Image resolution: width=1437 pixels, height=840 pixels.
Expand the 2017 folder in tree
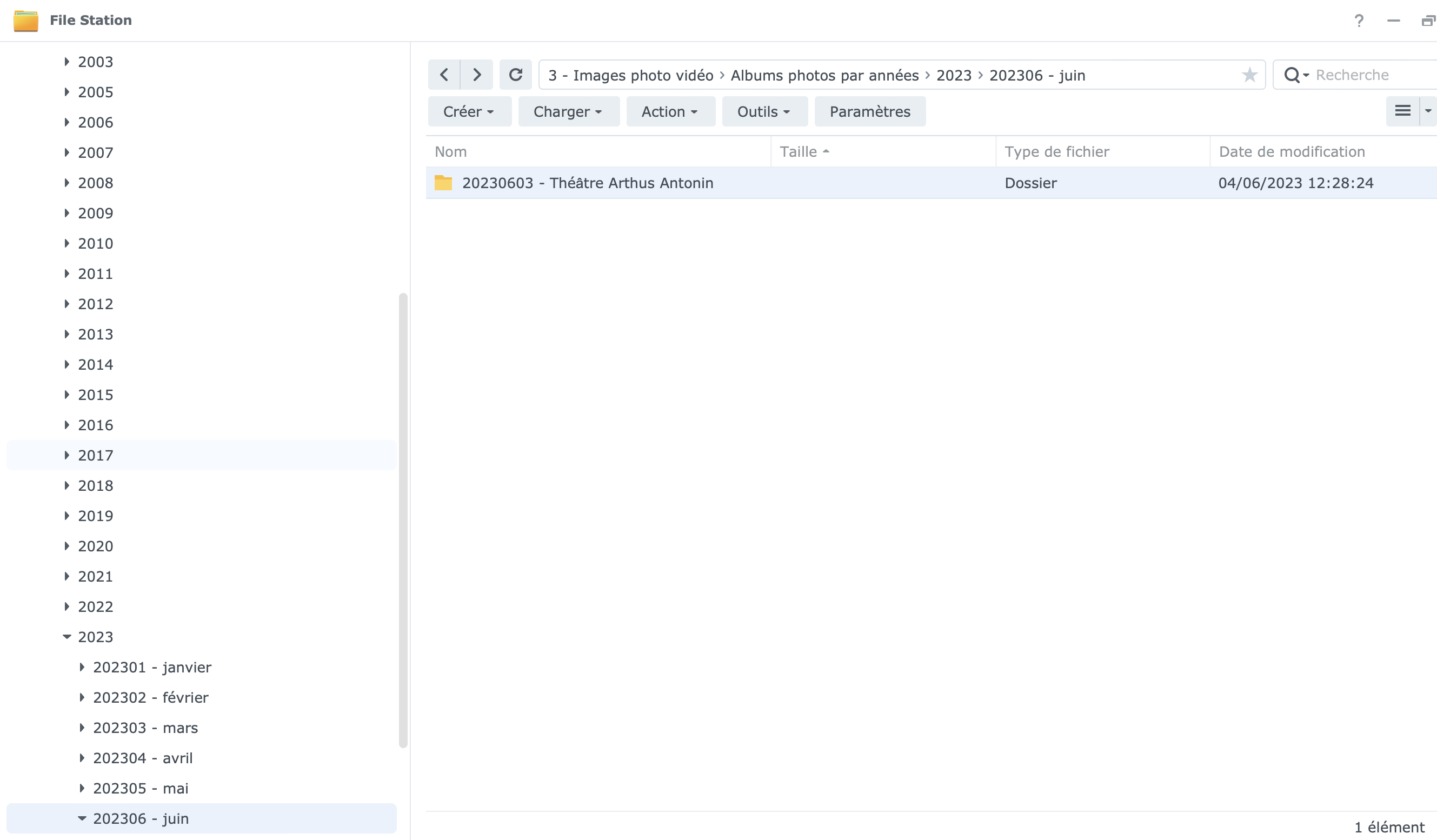click(66, 455)
